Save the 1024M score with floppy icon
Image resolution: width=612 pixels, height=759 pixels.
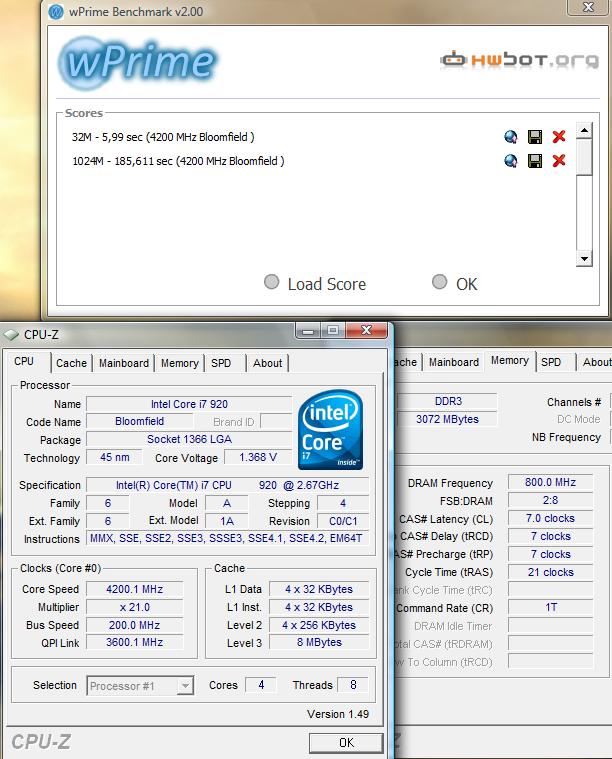(x=535, y=161)
